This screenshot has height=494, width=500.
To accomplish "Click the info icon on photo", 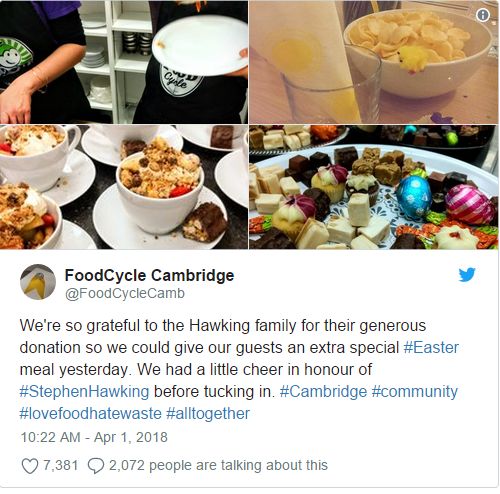I will tap(483, 15).
